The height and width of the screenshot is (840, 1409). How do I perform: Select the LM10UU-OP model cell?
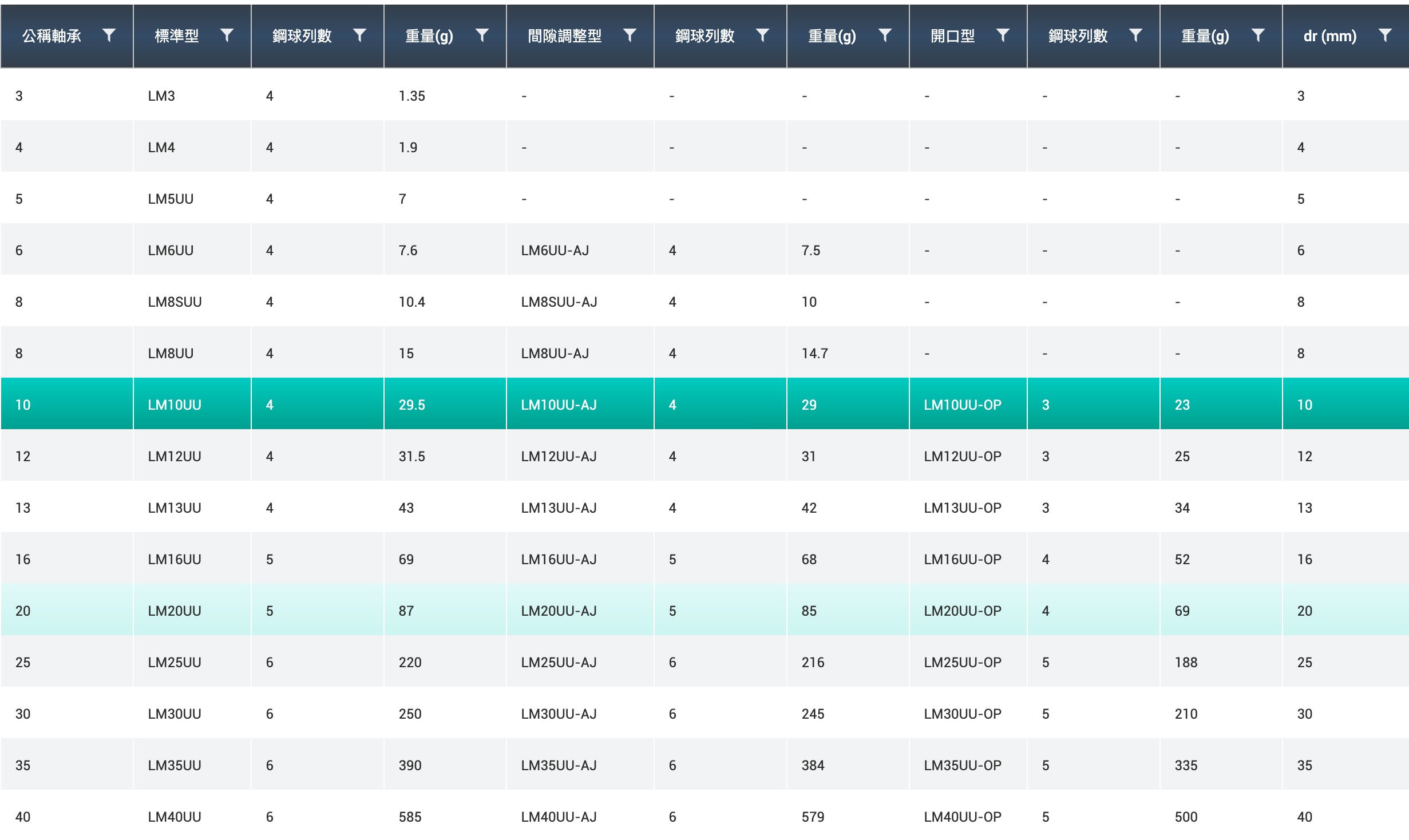click(x=962, y=405)
